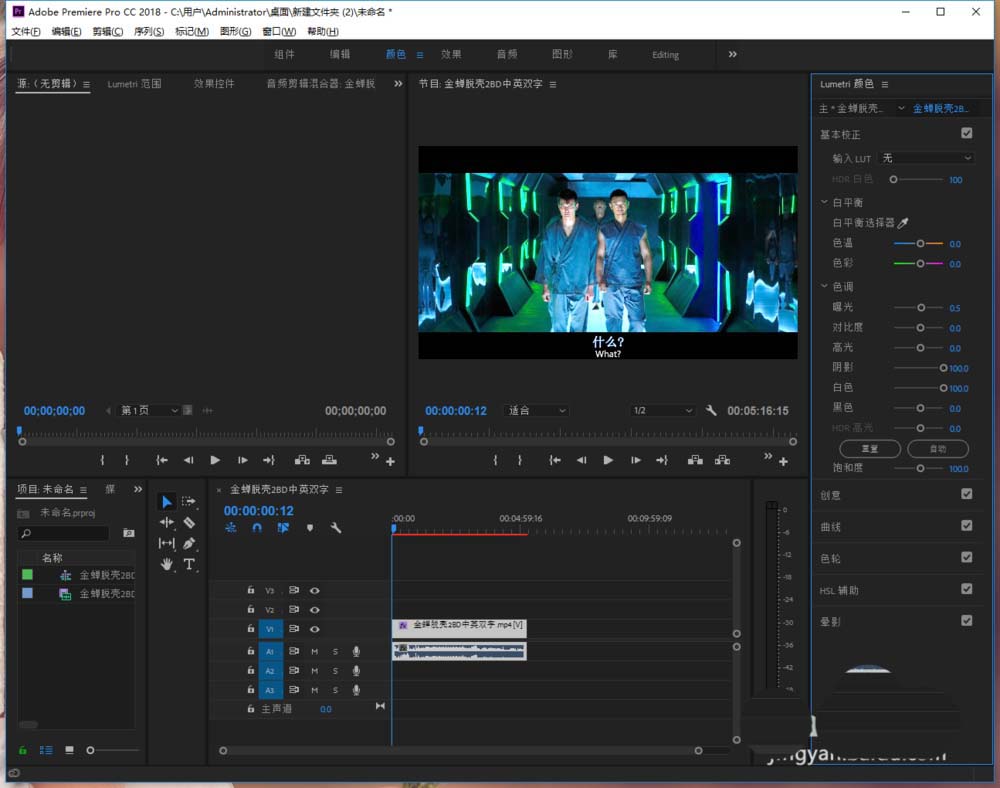Play the program monitor video
This screenshot has width=1000, height=788.
pos(608,460)
